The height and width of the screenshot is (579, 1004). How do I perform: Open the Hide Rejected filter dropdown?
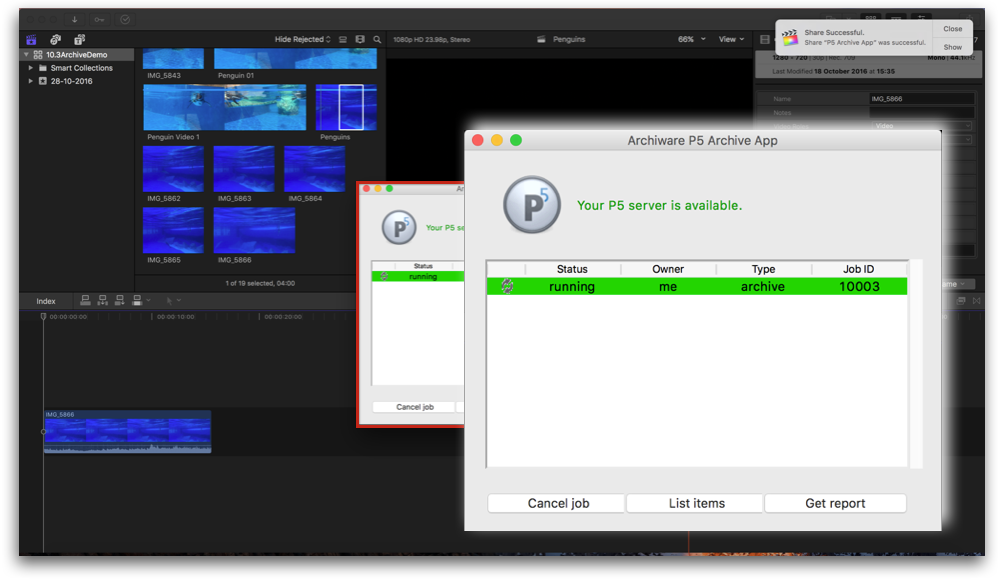(302, 40)
